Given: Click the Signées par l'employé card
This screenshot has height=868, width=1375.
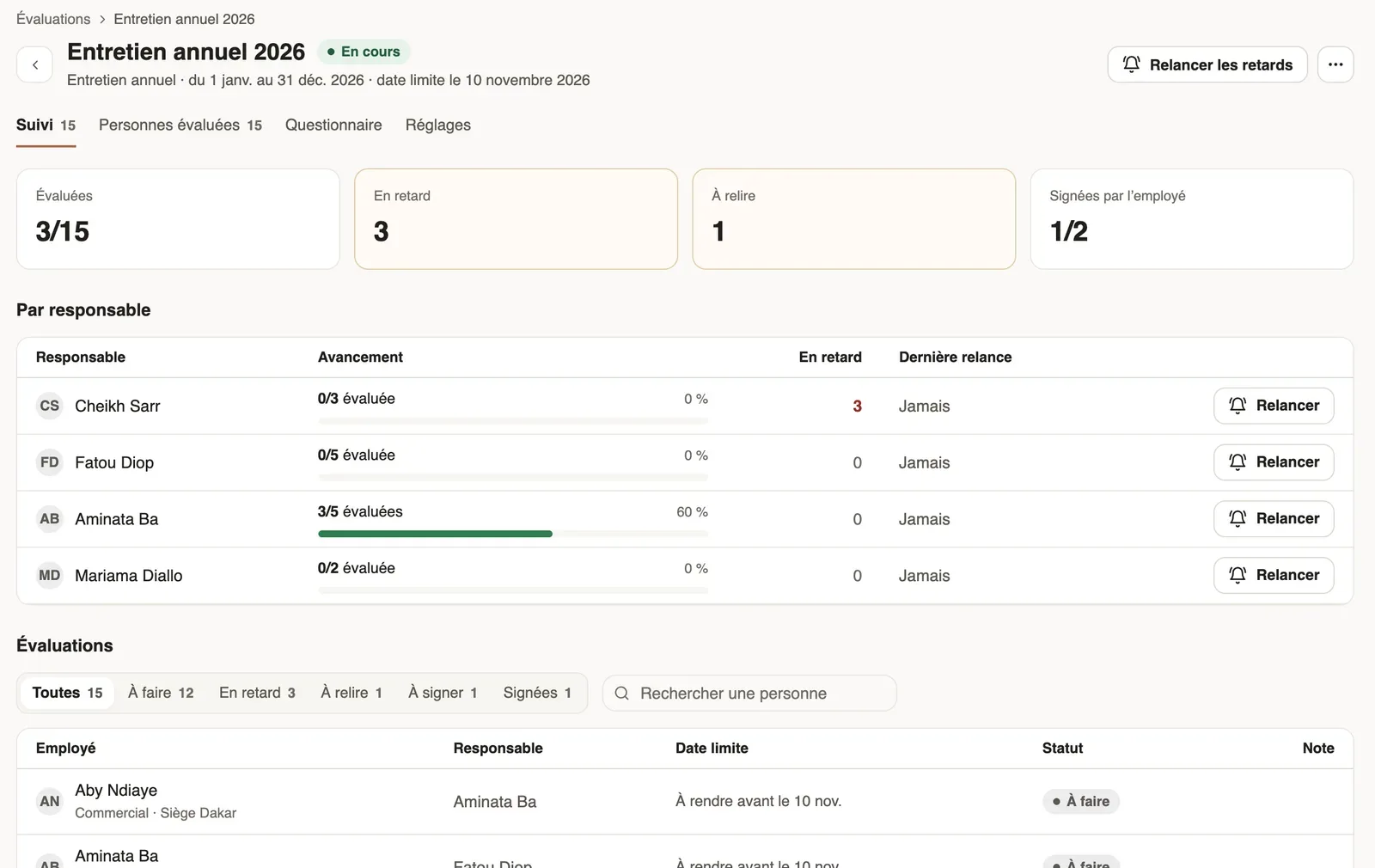Looking at the screenshot, I should tap(1192, 219).
